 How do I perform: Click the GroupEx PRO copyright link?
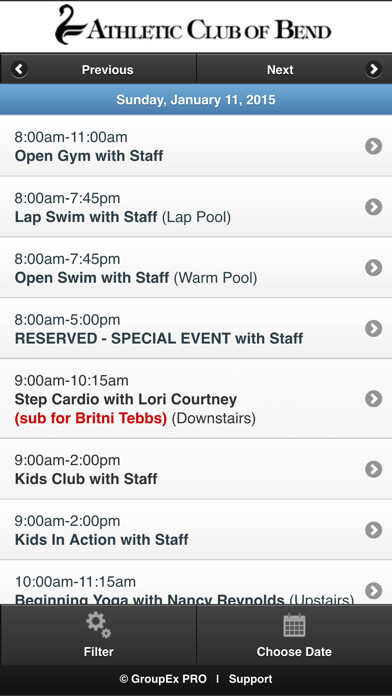pyautogui.click(x=163, y=679)
